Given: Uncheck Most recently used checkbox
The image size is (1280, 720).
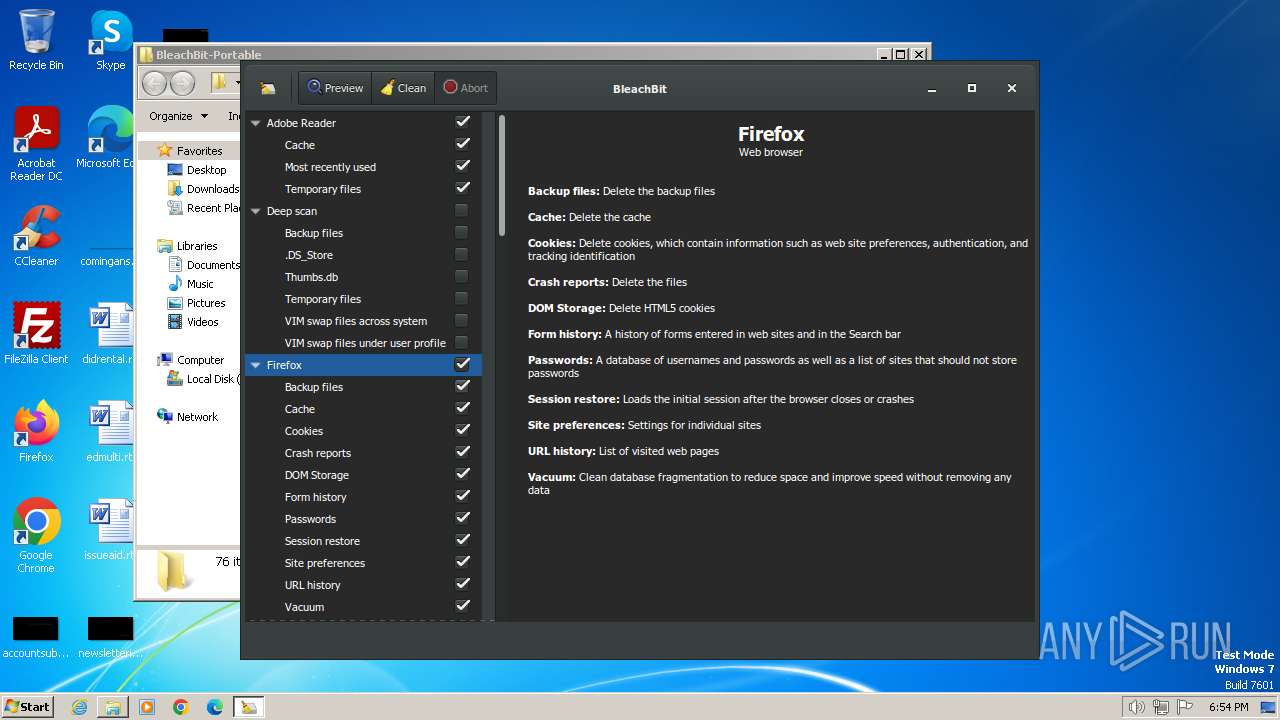Looking at the screenshot, I should pyautogui.click(x=462, y=166).
